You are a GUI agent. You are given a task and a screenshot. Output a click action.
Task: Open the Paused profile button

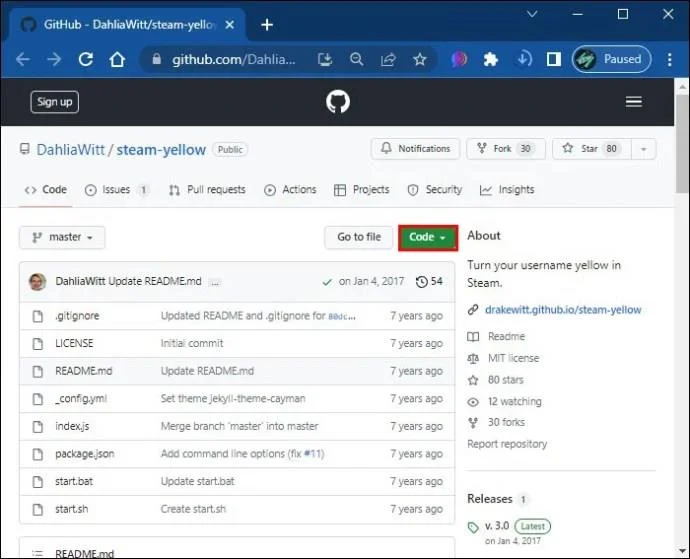coord(612,59)
